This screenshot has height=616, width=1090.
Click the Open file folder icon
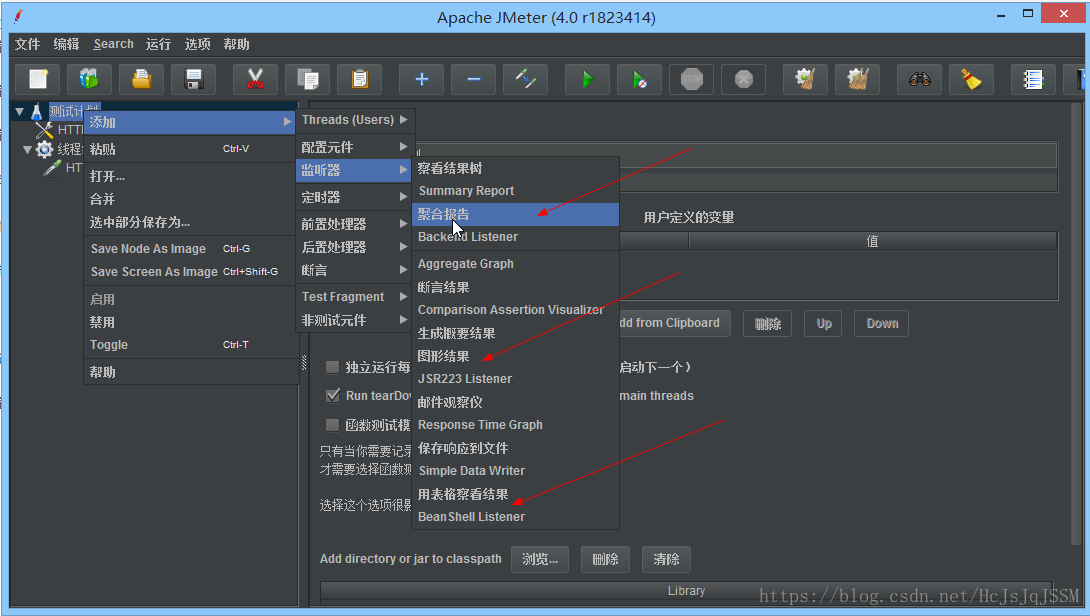(141, 79)
